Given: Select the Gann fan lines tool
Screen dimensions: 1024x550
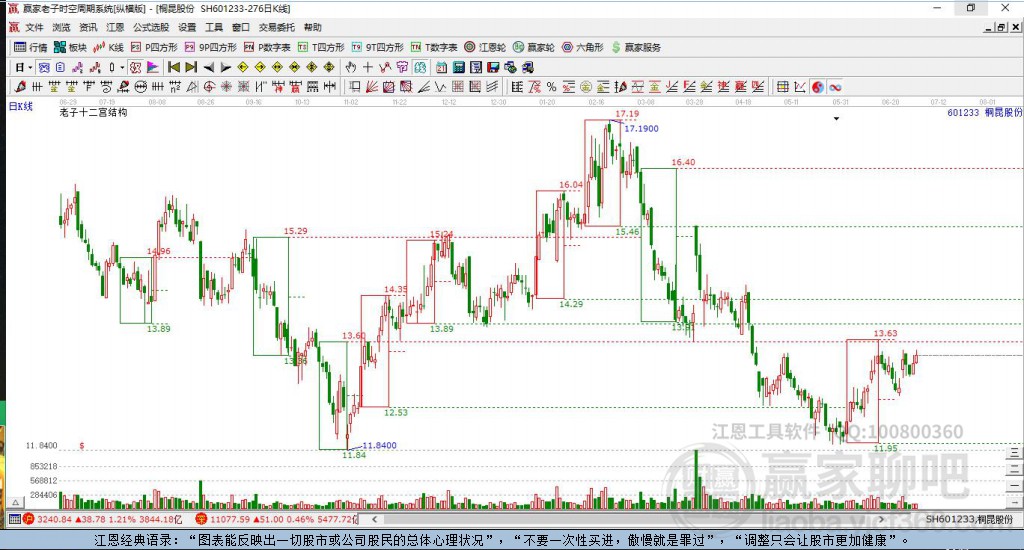Looking at the screenshot, I should (x=372, y=87).
